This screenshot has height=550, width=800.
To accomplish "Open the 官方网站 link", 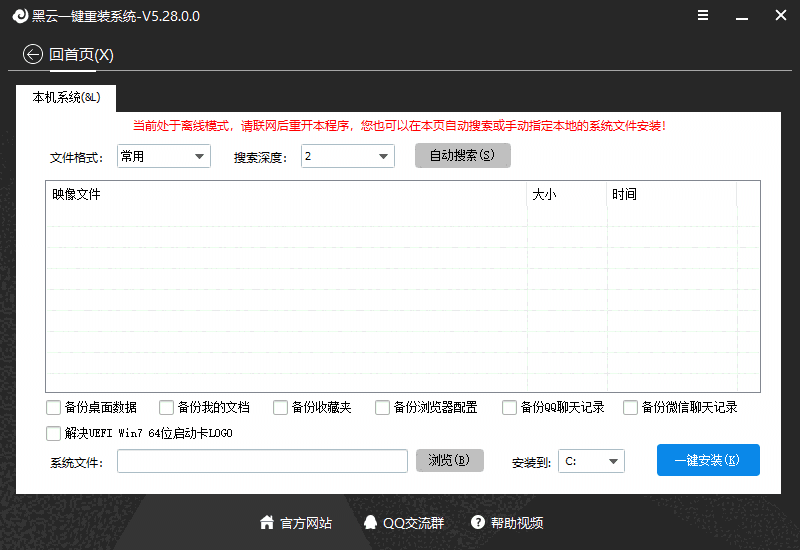I will [x=306, y=523].
